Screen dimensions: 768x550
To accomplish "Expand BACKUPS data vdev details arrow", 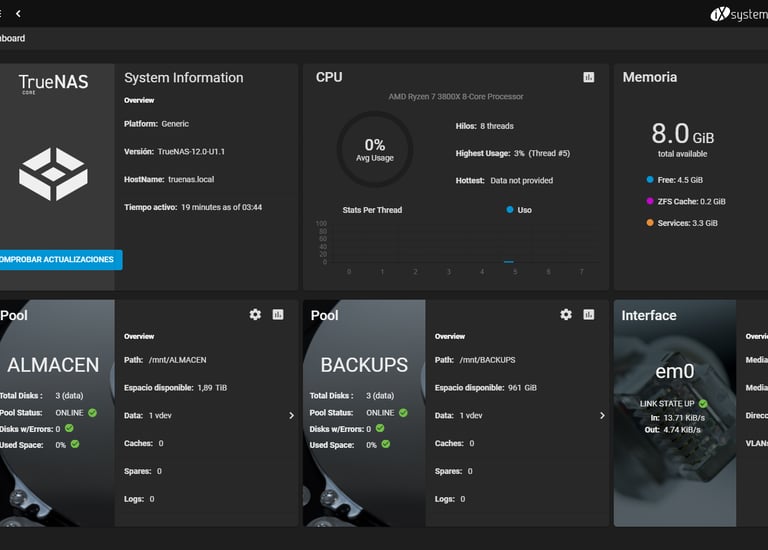I will pos(602,415).
